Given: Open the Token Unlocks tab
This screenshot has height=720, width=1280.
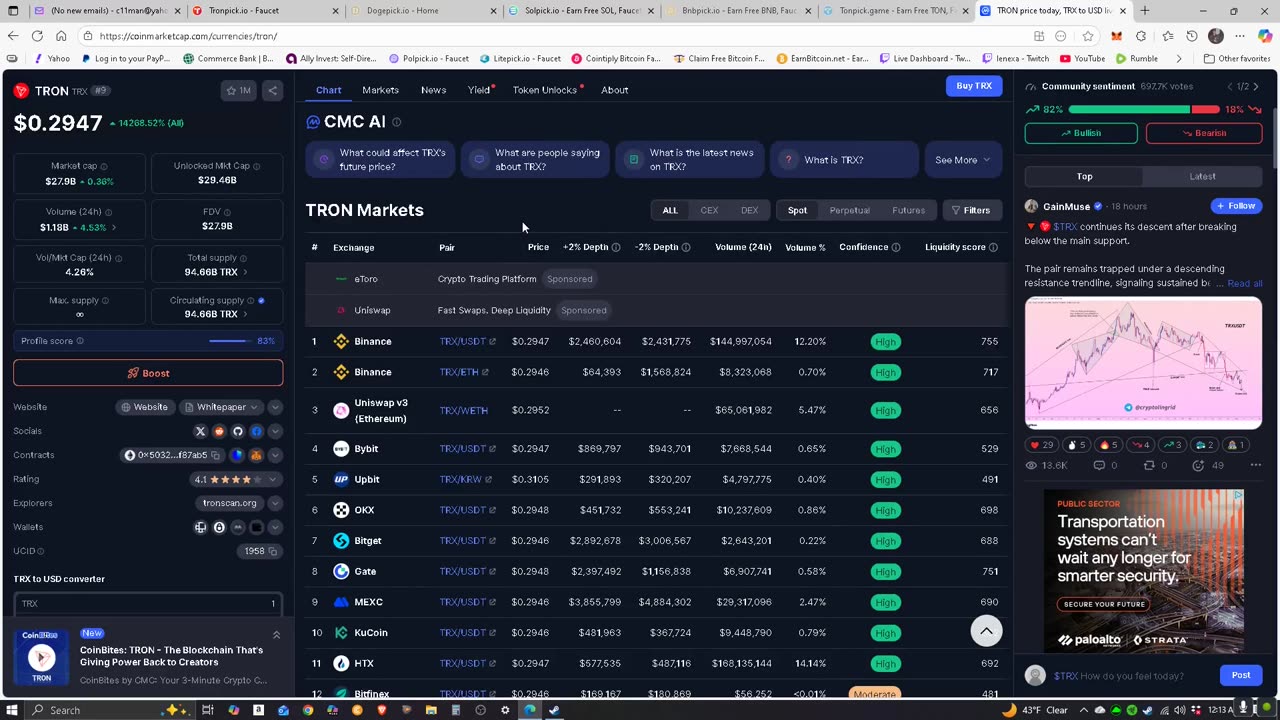Looking at the screenshot, I should point(546,90).
